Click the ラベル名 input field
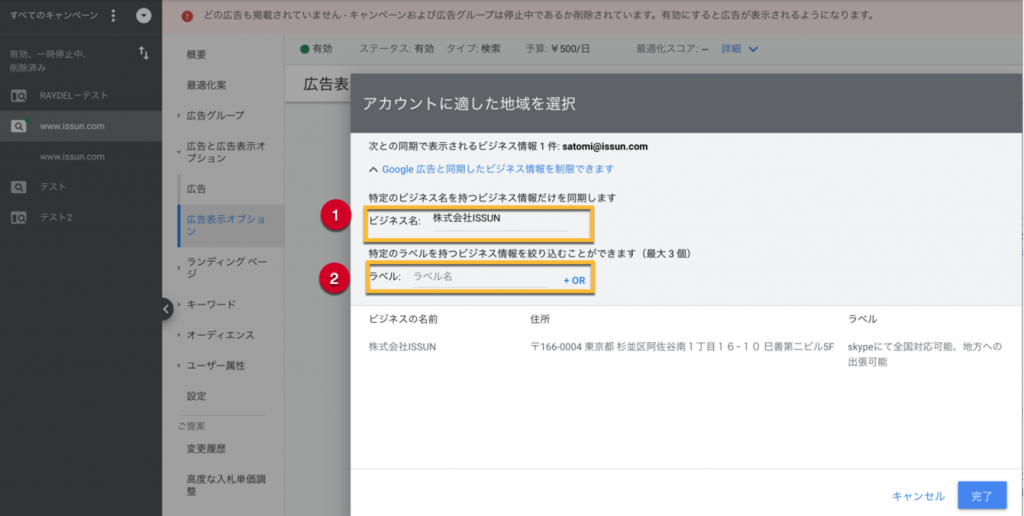Image resolution: width=1024 pixels, height=516 pixels. pos(480,277)
